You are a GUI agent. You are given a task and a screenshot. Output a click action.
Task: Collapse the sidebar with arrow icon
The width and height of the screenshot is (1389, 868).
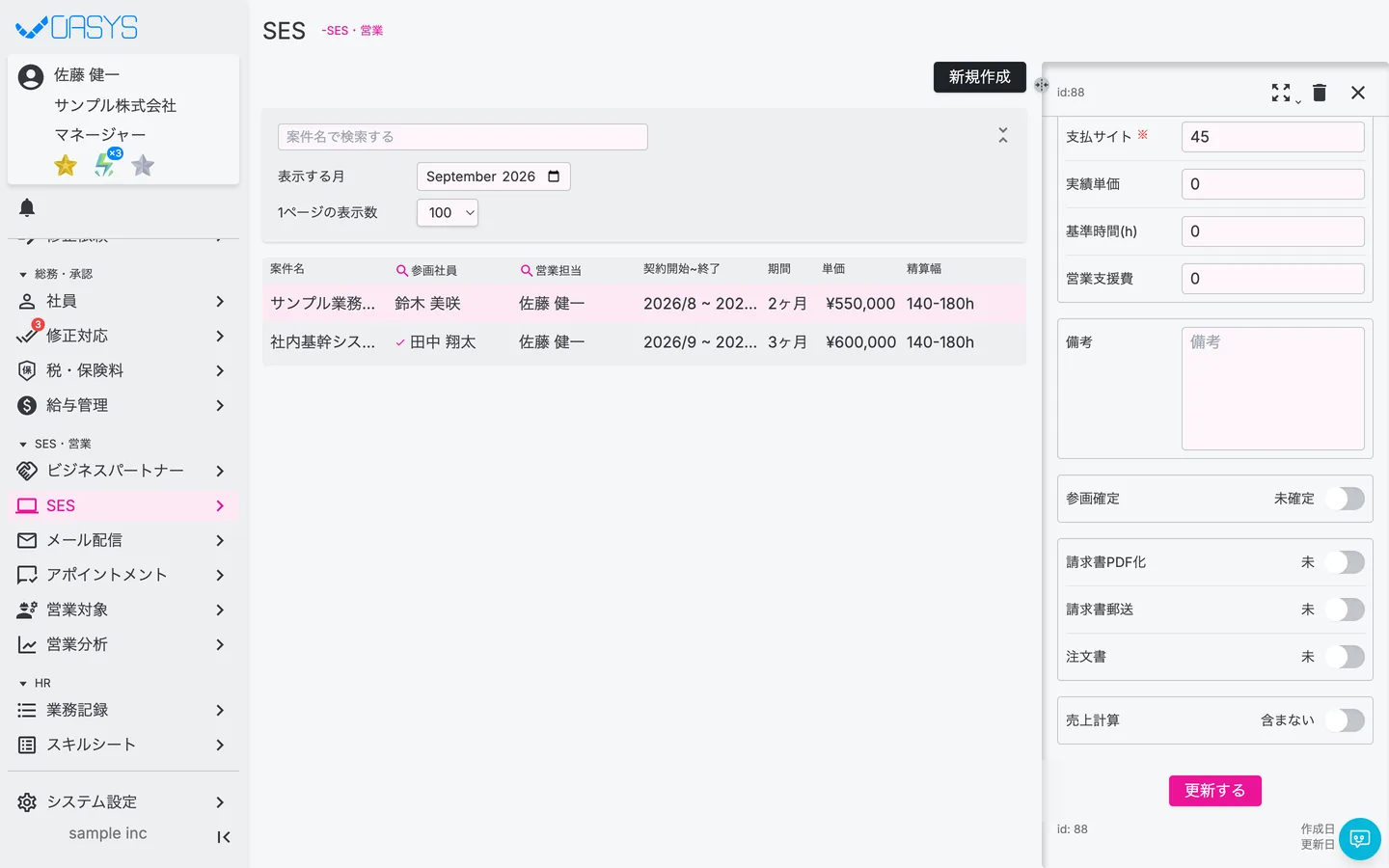click(224, 837)
